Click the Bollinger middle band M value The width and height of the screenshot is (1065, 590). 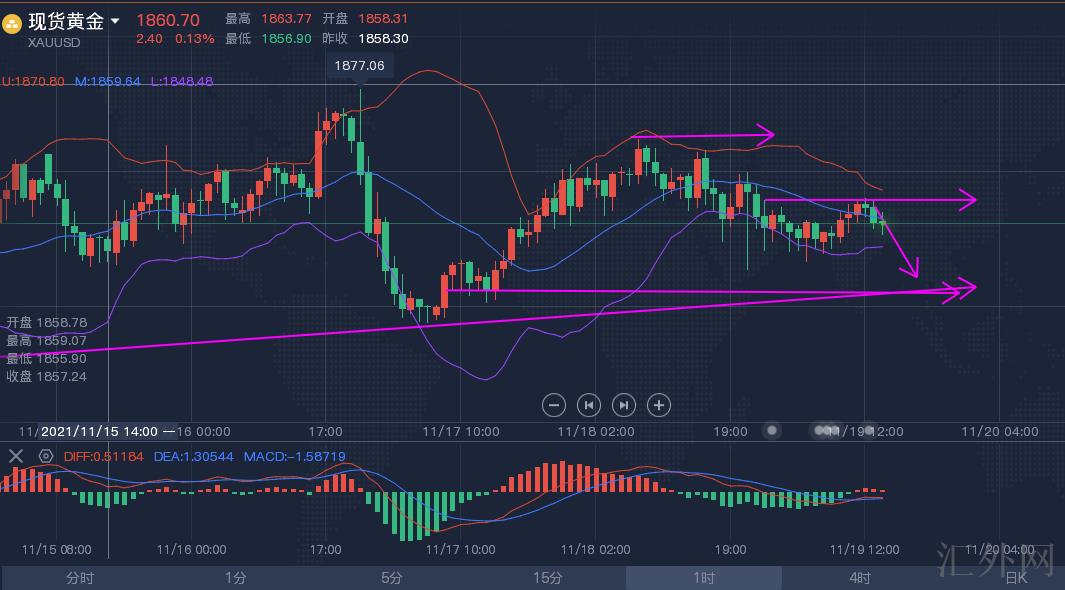tap(108, 81)
